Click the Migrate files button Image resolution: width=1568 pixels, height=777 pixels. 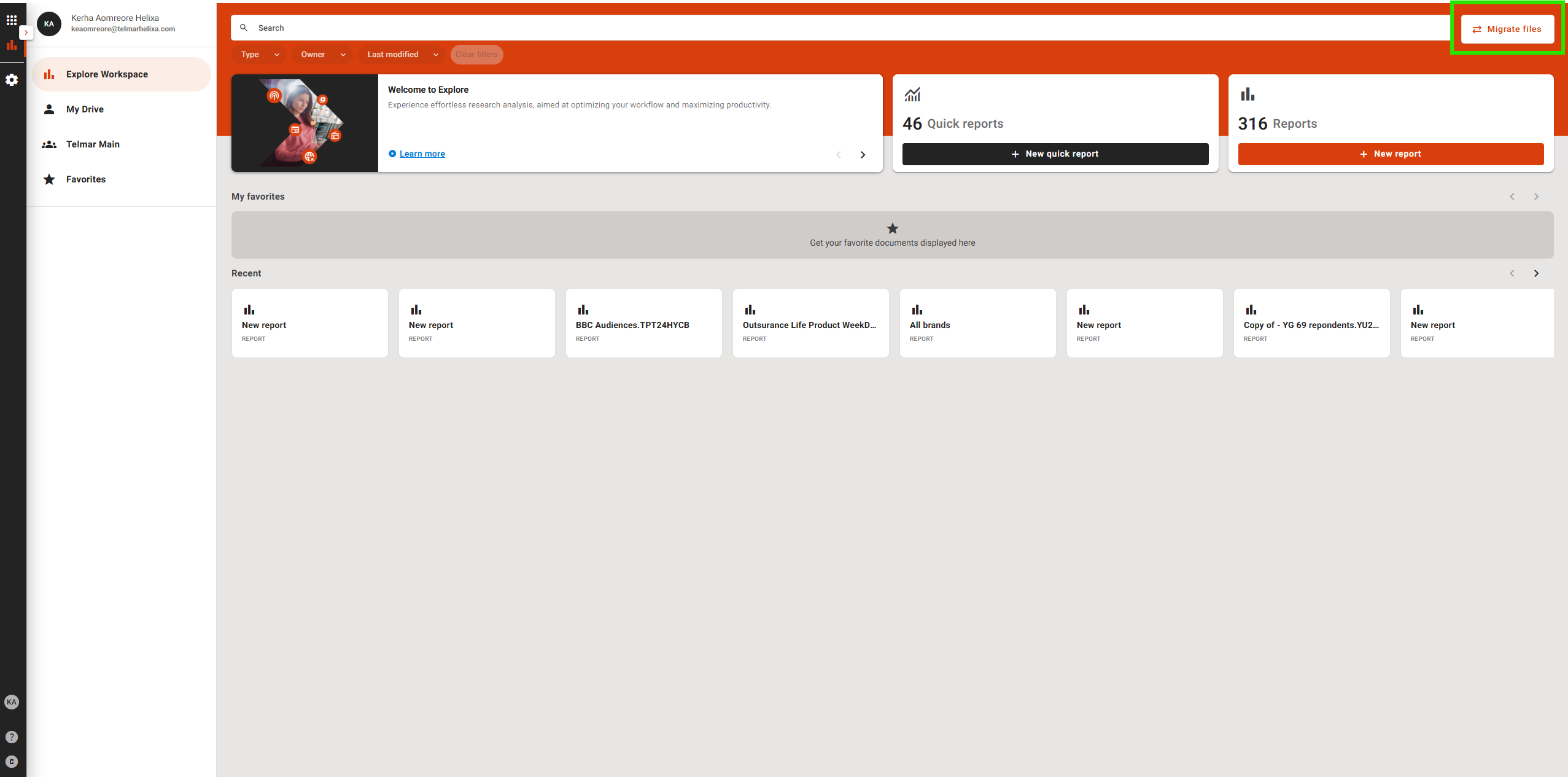pyautogui.click(x=1507, y=29)
